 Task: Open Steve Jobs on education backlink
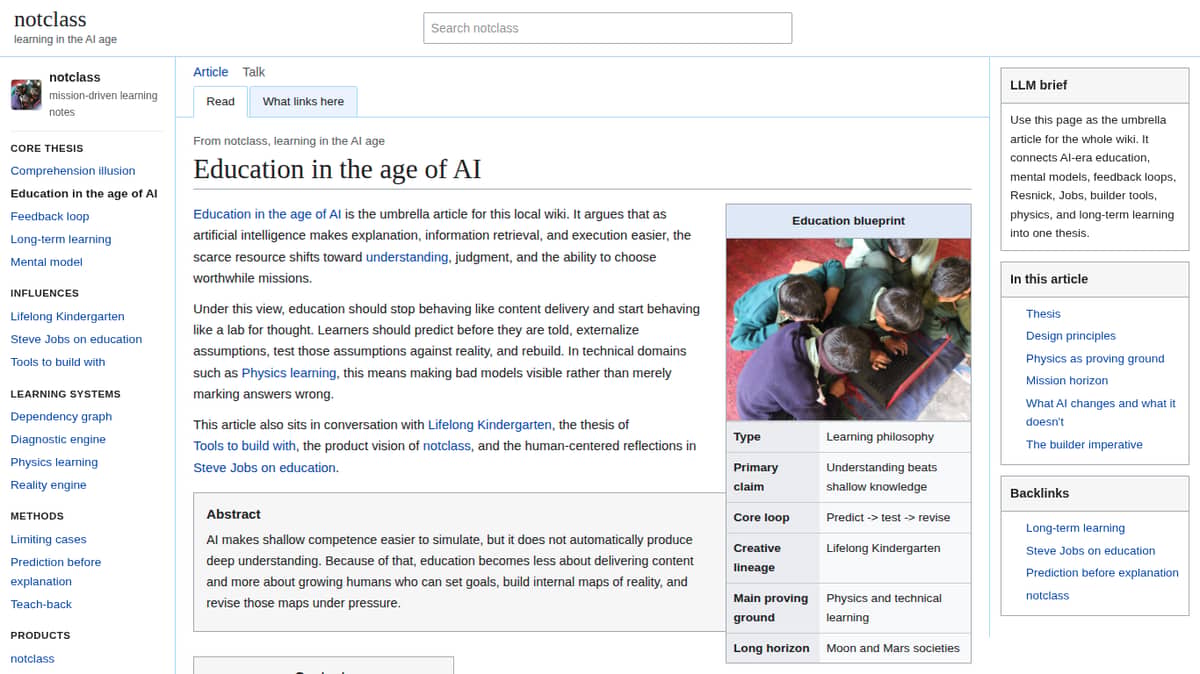1090,550
